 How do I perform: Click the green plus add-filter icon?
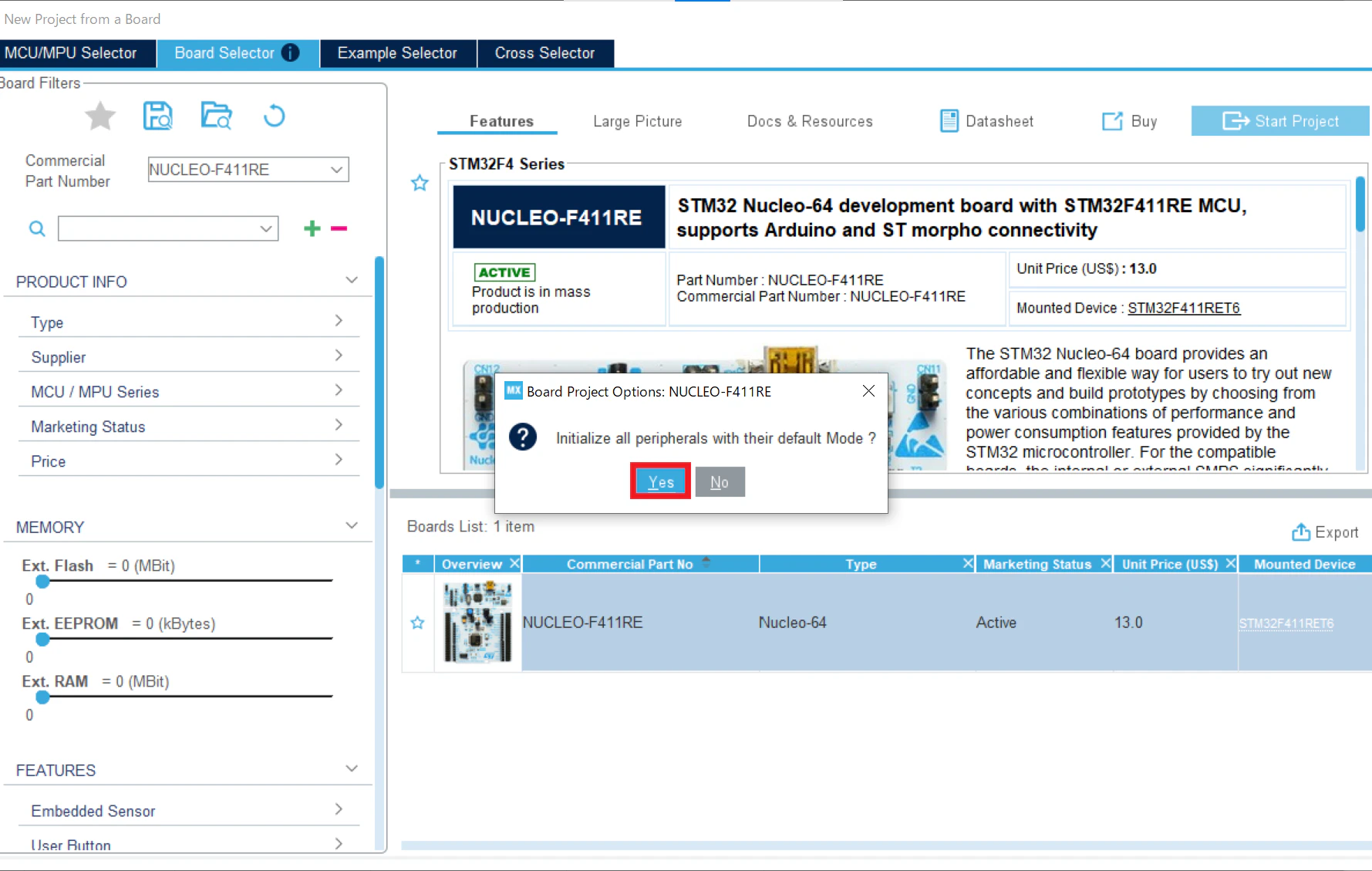(x=312, y=228)
